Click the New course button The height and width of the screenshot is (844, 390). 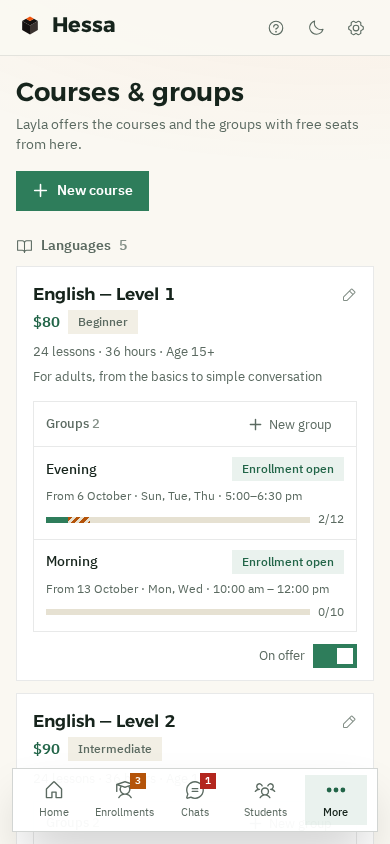point(82,191)
